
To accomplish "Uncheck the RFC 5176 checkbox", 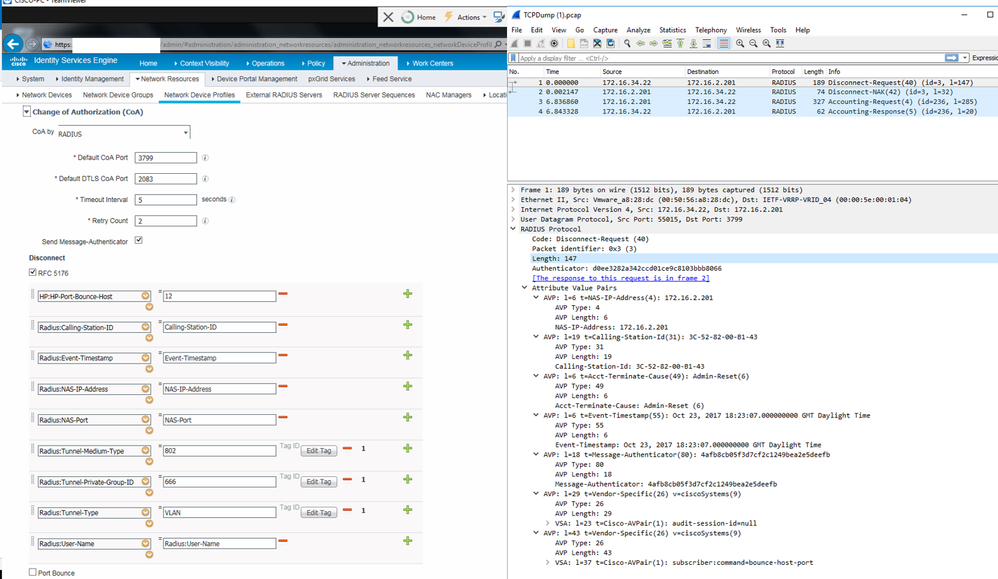I will pyautogui.click(x=32, y=272).
